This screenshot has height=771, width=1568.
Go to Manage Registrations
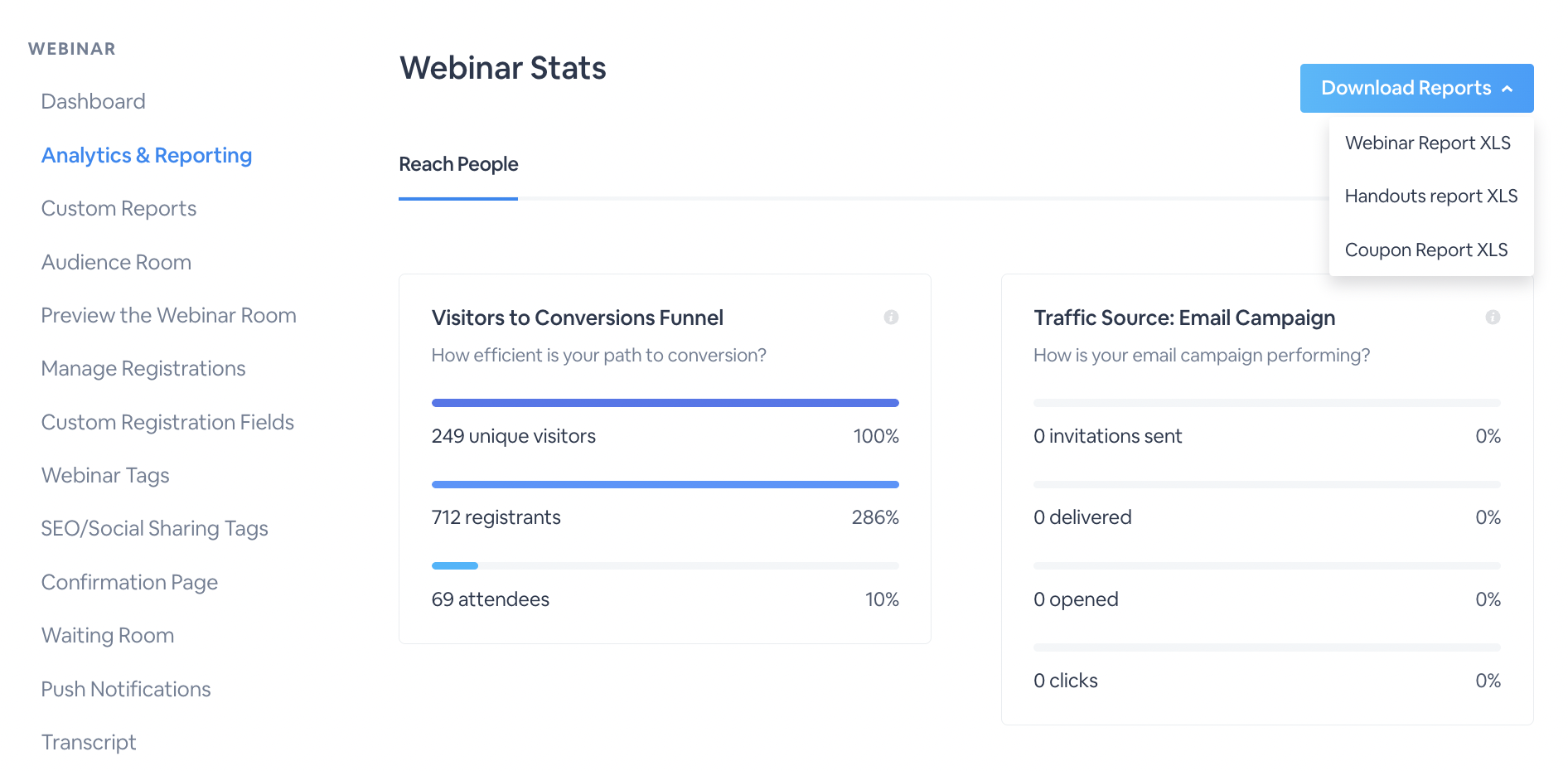pos(143,368)
